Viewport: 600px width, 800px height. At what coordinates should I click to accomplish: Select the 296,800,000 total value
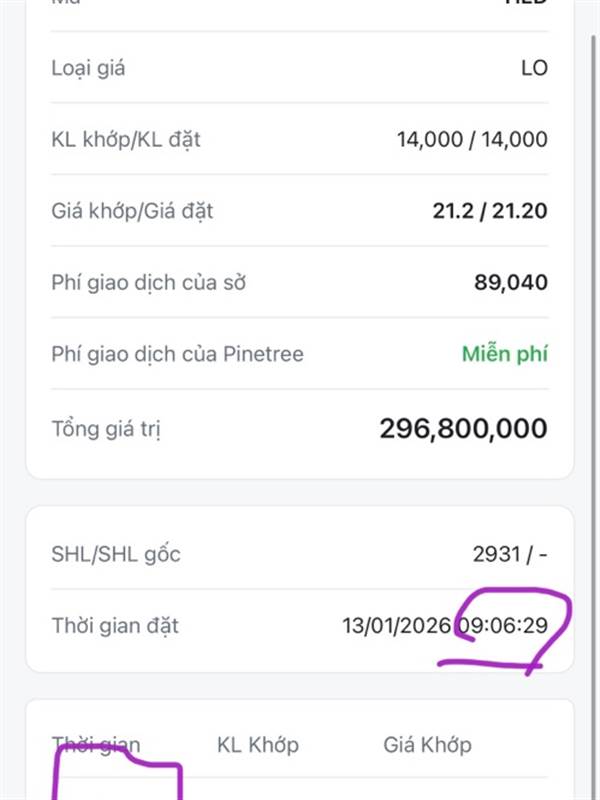[463, 428]
